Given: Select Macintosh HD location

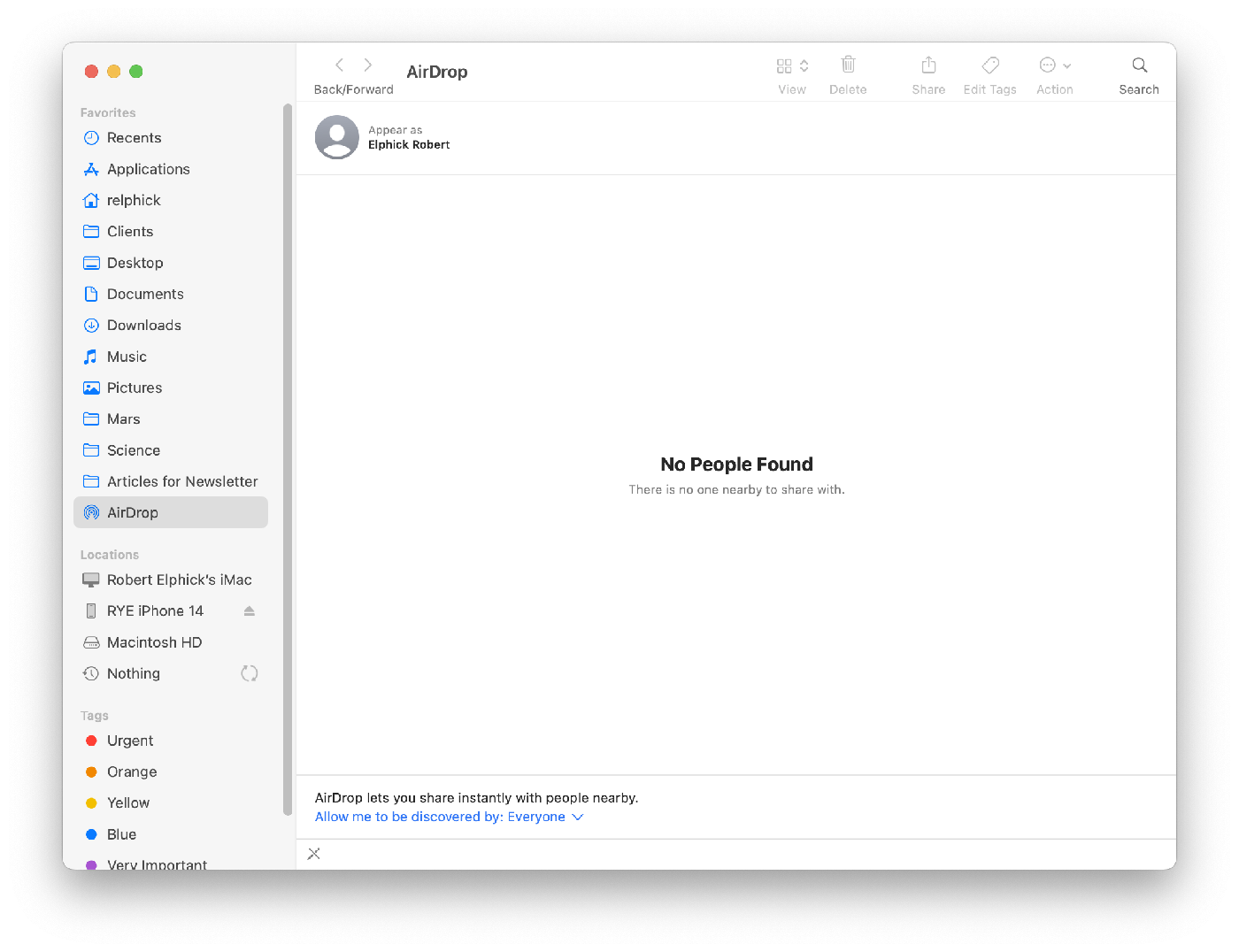Looking at the screenshot, I should tap(171, 642).
